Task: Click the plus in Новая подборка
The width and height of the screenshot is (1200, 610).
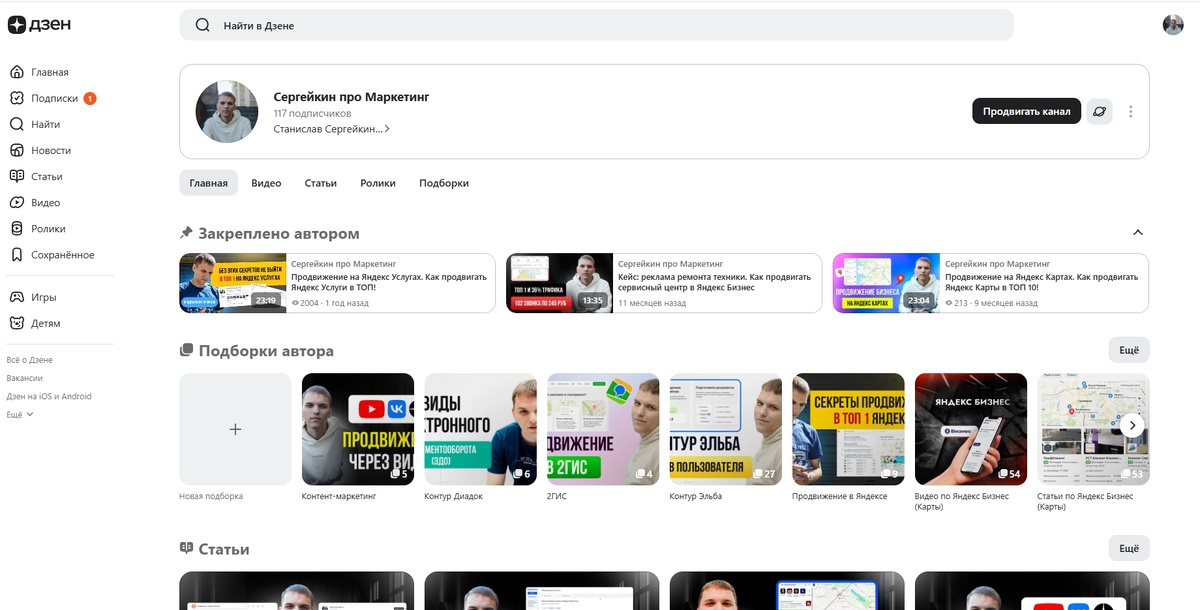Action: pyautogui.click(x=235, y=429)
